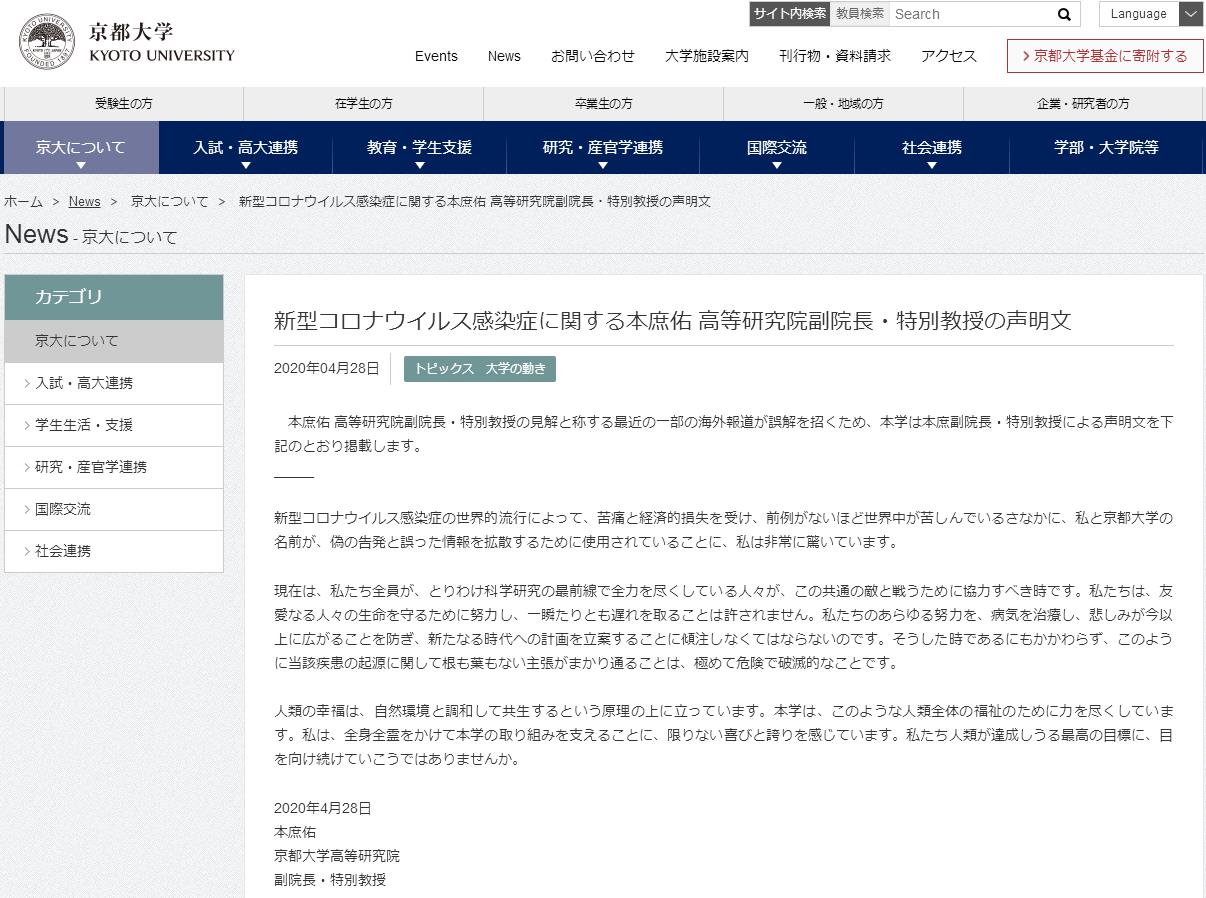The image size is (1206, 898).
Task: Click the search magnifier icon
Action: click(1063, 14)
